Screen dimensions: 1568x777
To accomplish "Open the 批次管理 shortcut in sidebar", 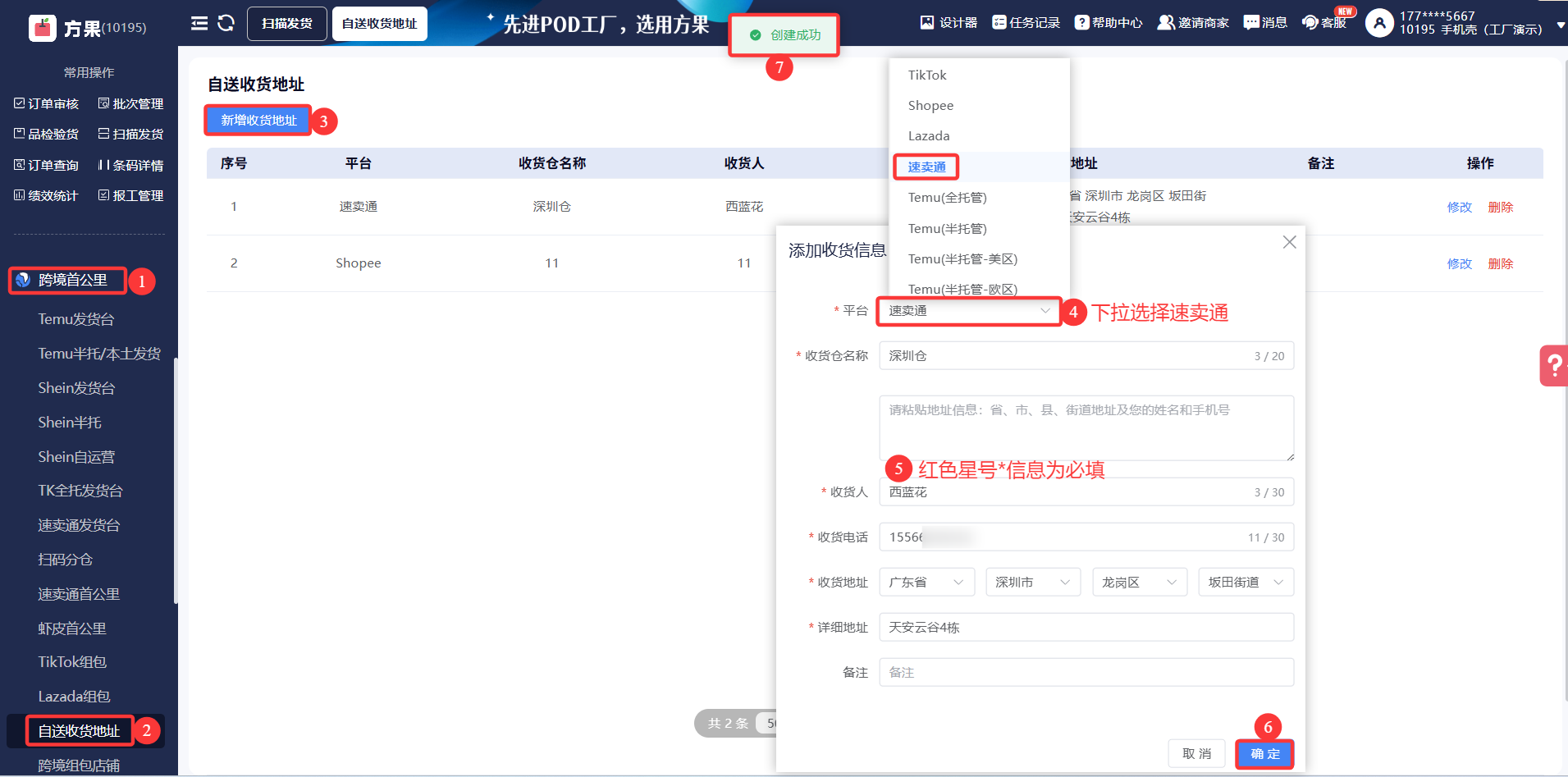I will coord(131,104).
